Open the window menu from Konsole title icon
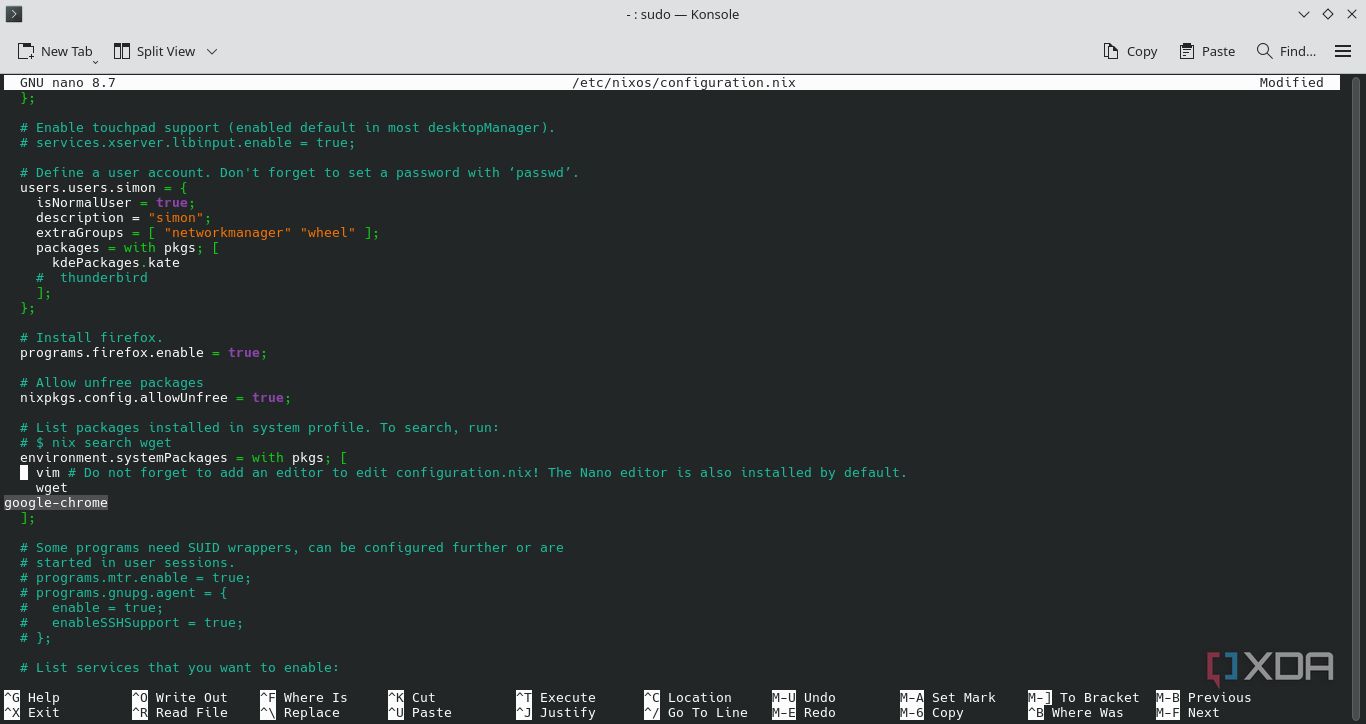The width and height of the screenshot is (1366, 724). 14,14
